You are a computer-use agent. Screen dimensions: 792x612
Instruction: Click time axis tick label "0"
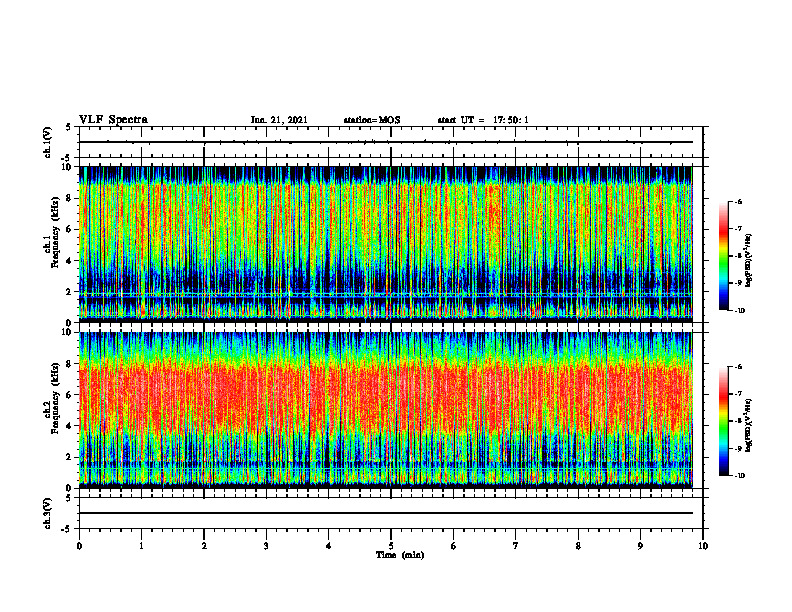pyautogui.click(x=79, y=546)
